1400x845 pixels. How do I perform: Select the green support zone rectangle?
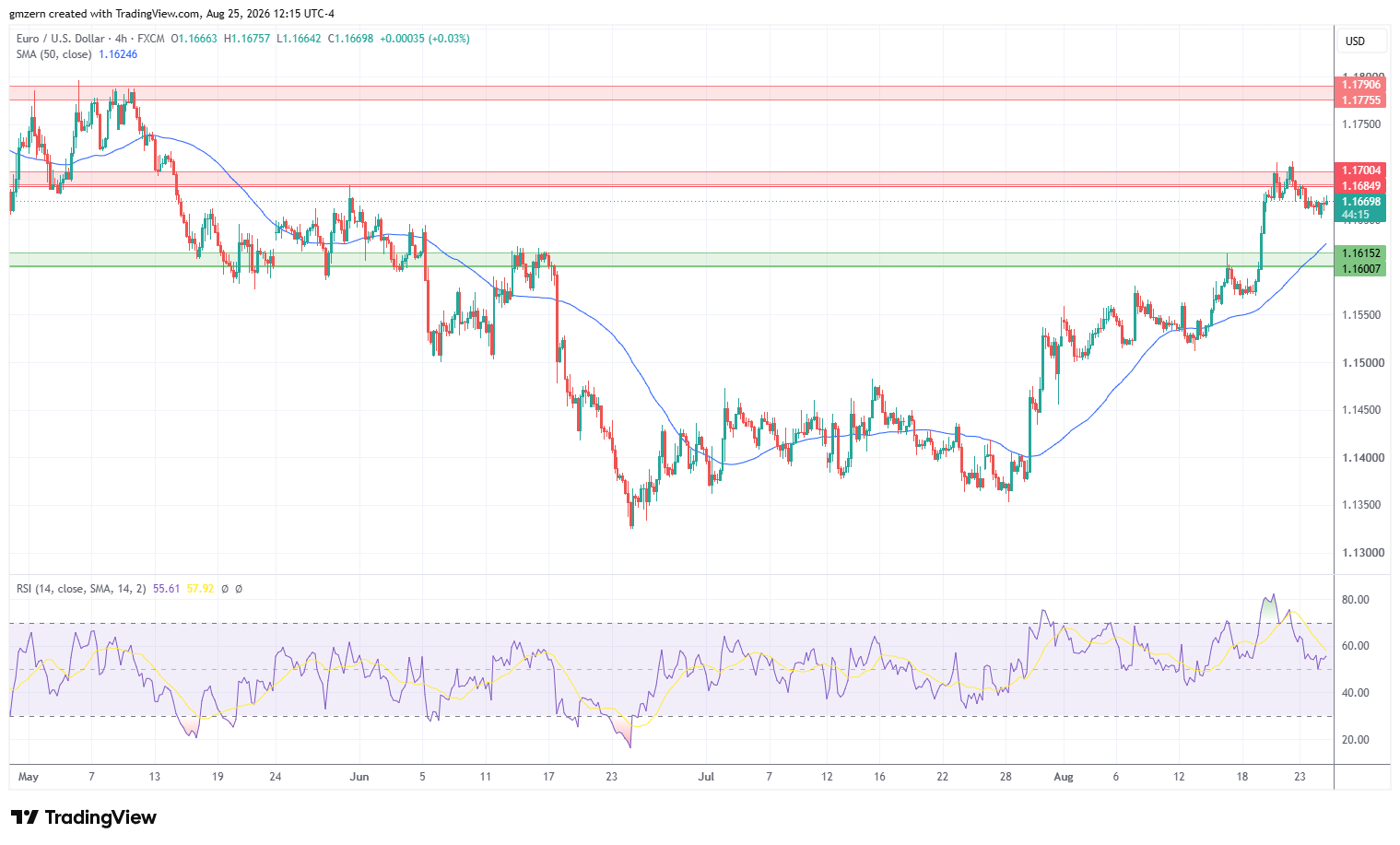[x=671, y=260]
